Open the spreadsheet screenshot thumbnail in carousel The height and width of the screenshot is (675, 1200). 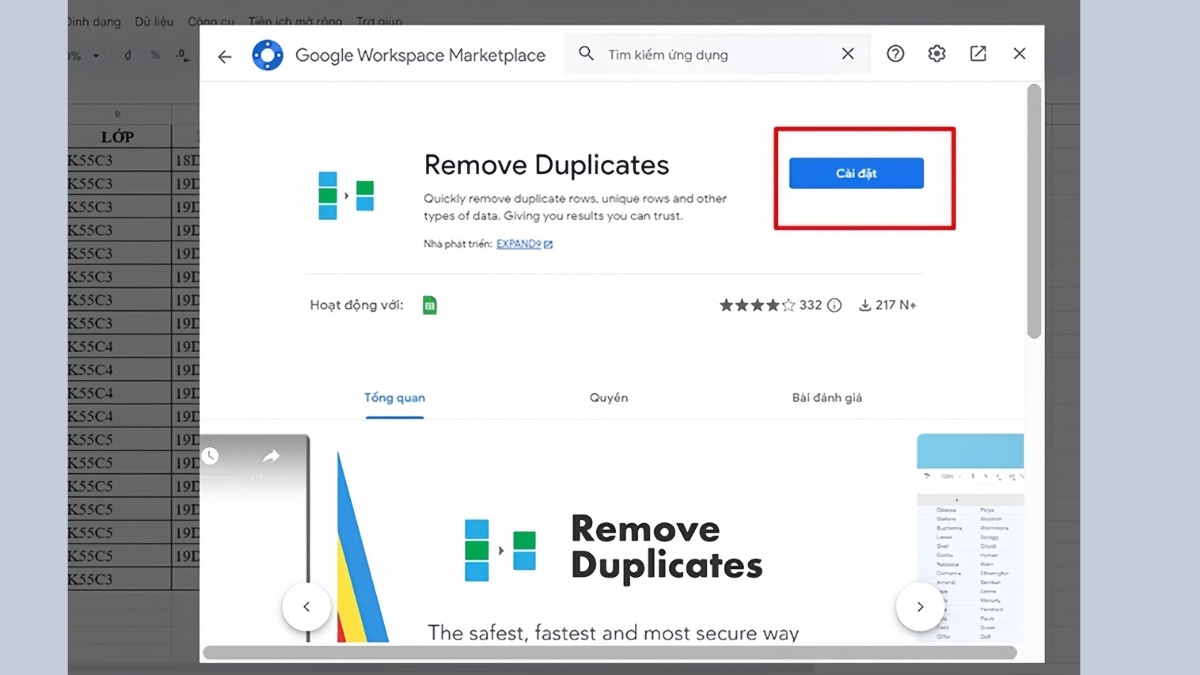click(970, 538)
